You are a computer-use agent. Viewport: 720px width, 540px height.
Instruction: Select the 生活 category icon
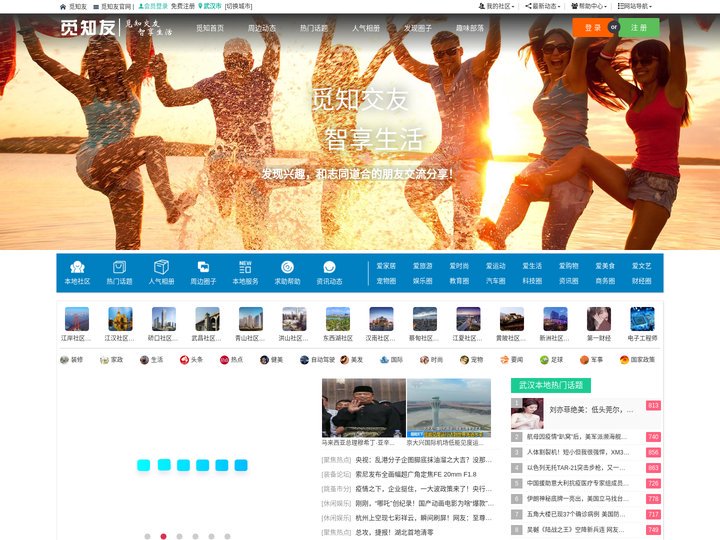point(144,360)
